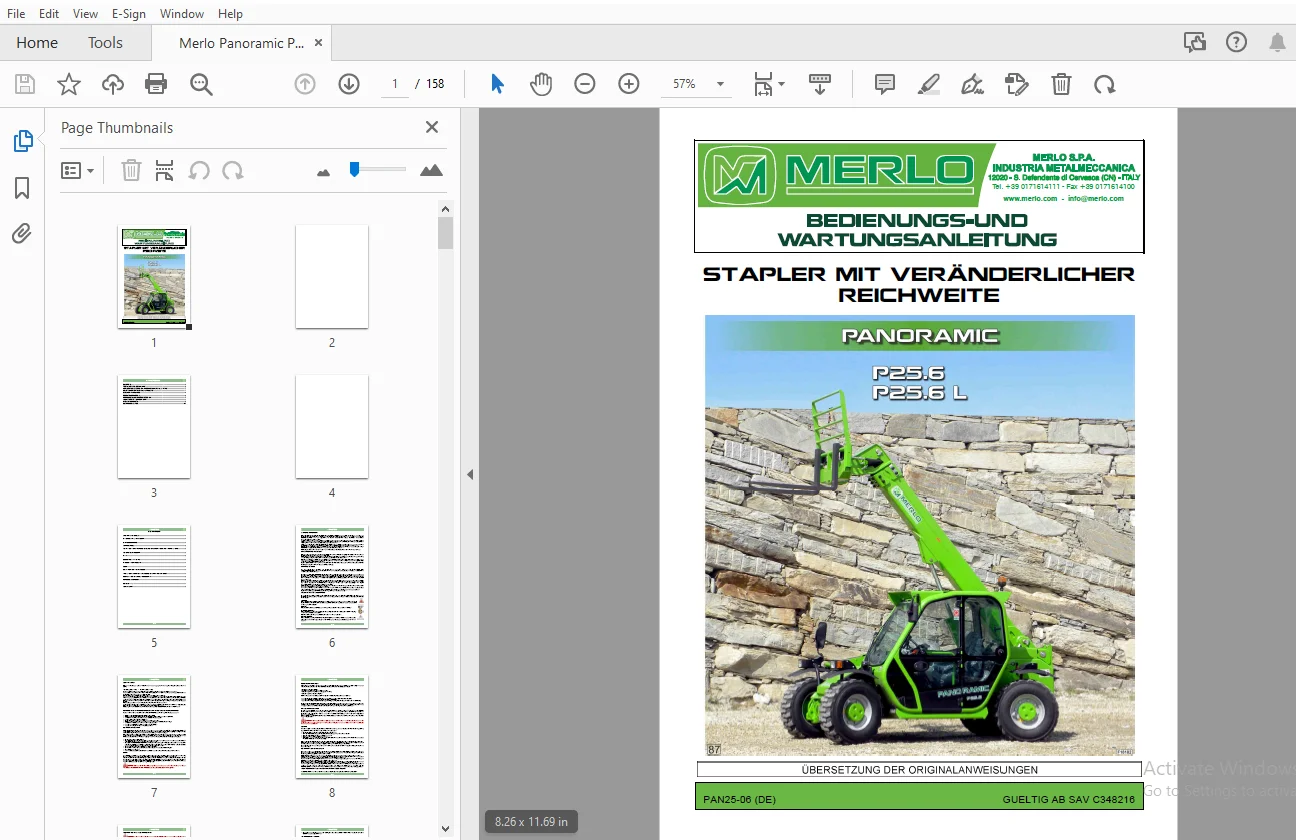Open the File menu

(x=16, y=14)
